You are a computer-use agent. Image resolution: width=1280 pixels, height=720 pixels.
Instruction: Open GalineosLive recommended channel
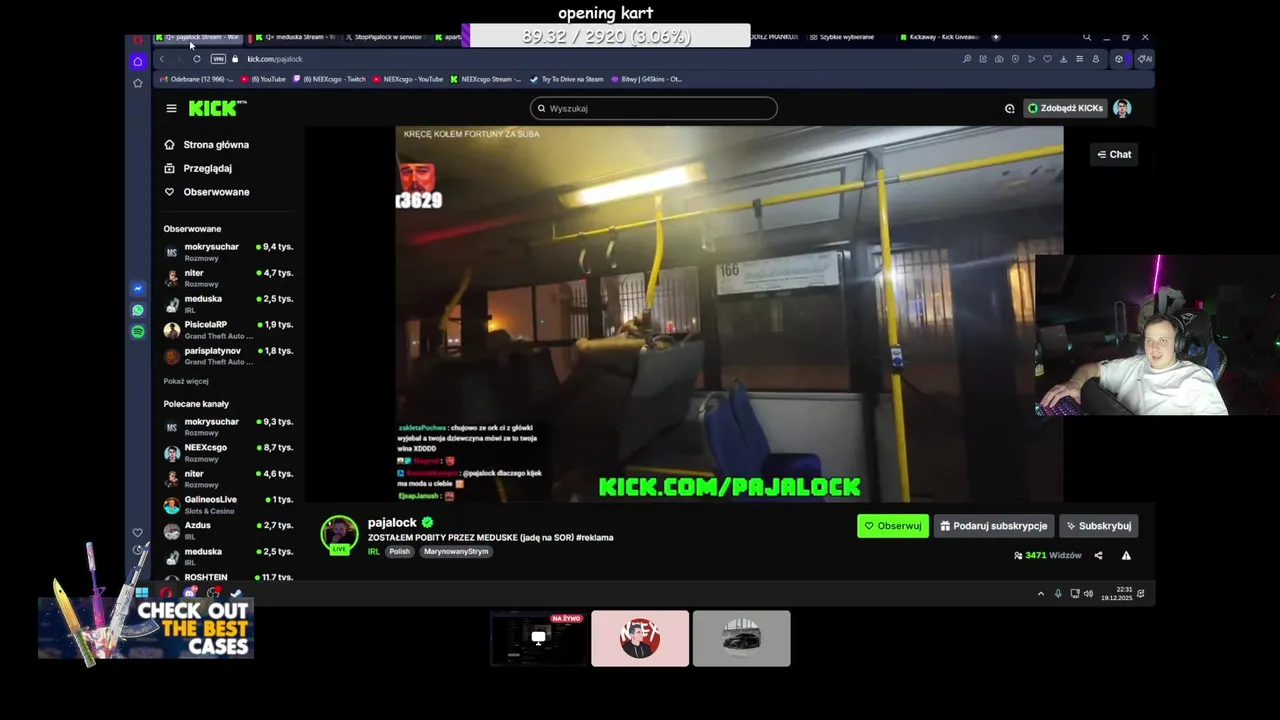(228, 504)
